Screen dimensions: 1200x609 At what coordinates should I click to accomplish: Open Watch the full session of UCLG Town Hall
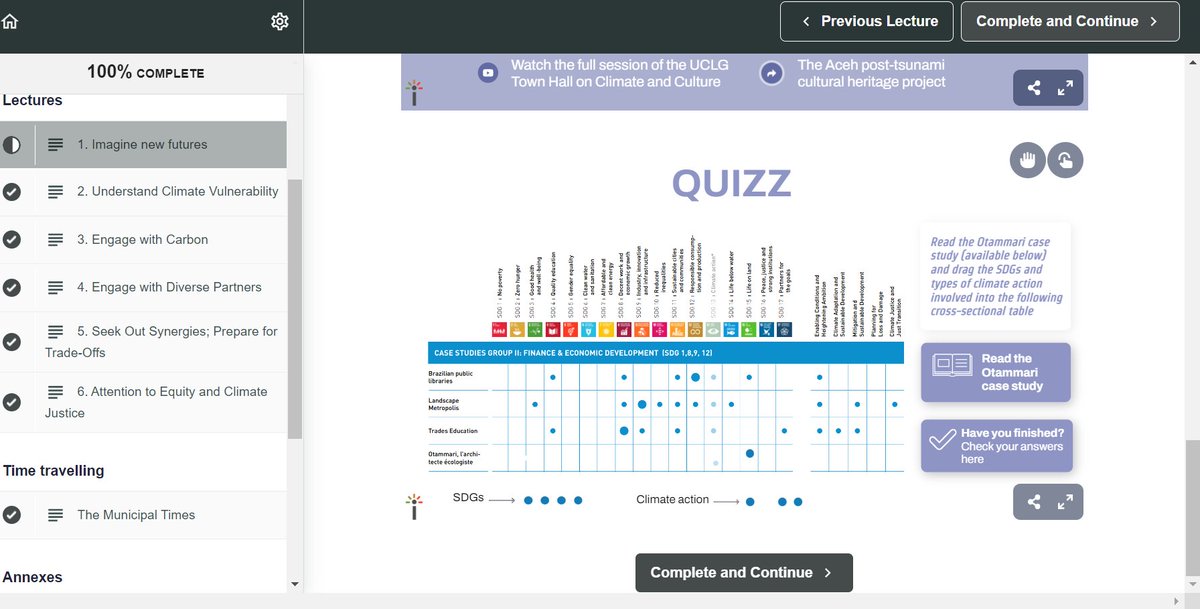coord(620,73)
